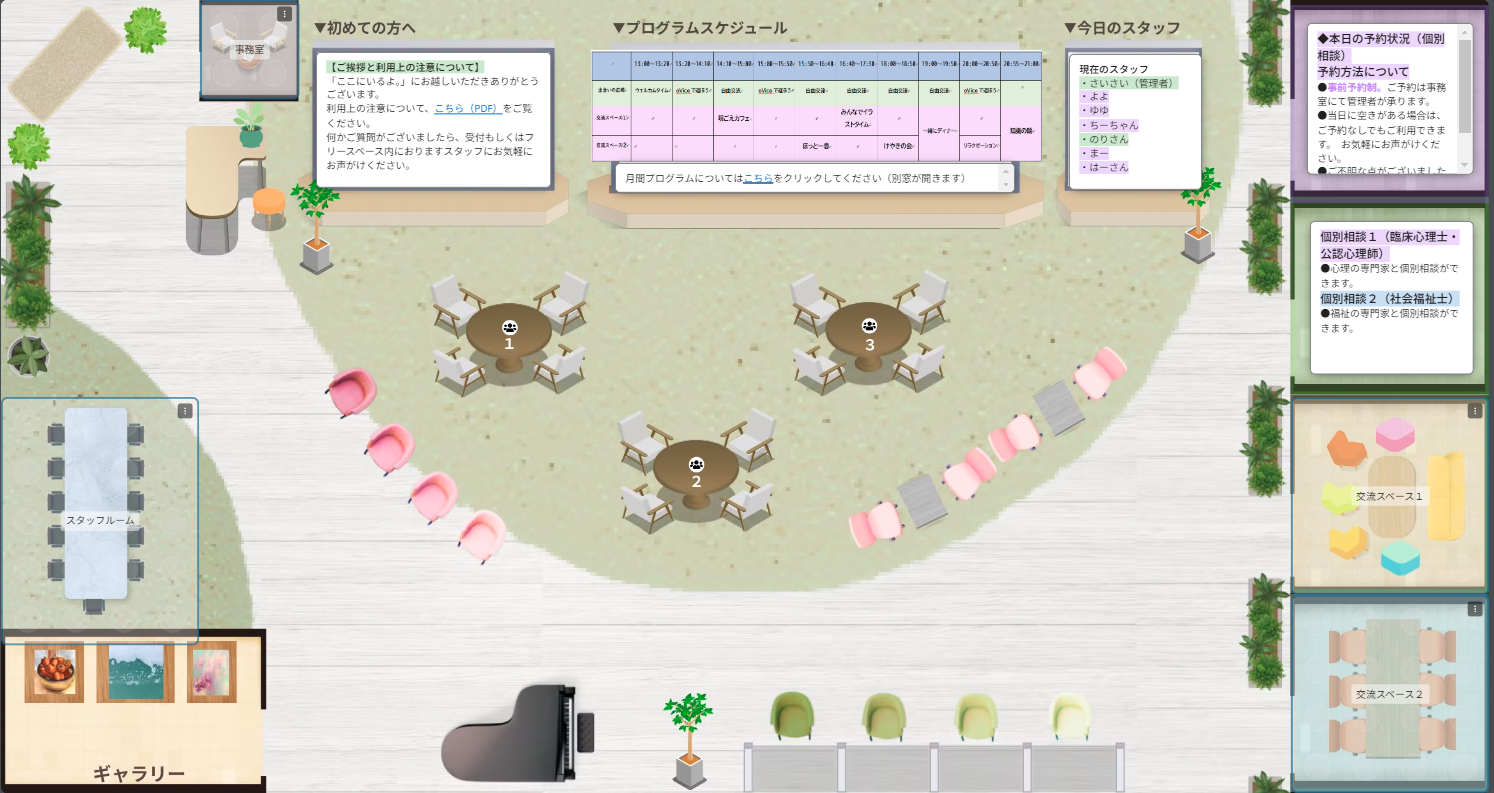Image resolution: width=1494 pixels, height=793 pixels.
Task: Click the pink abstract gallery painting
Action: [211, 671]
